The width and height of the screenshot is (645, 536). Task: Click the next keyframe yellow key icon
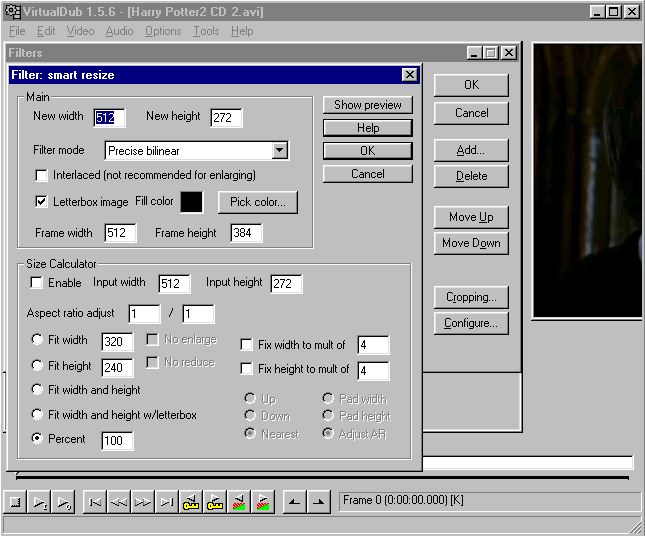pos(215,501)
